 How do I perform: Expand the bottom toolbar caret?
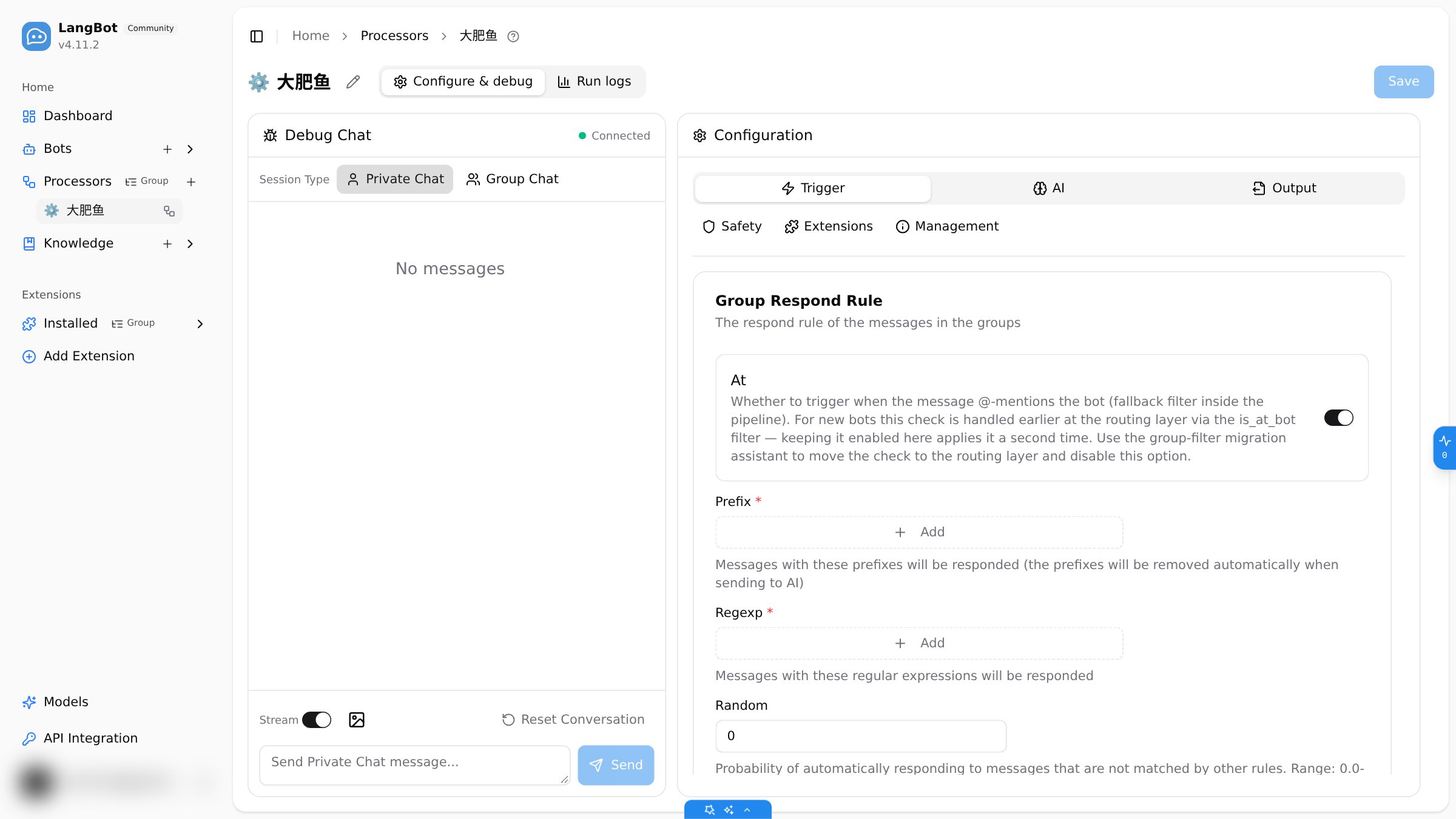747,810
